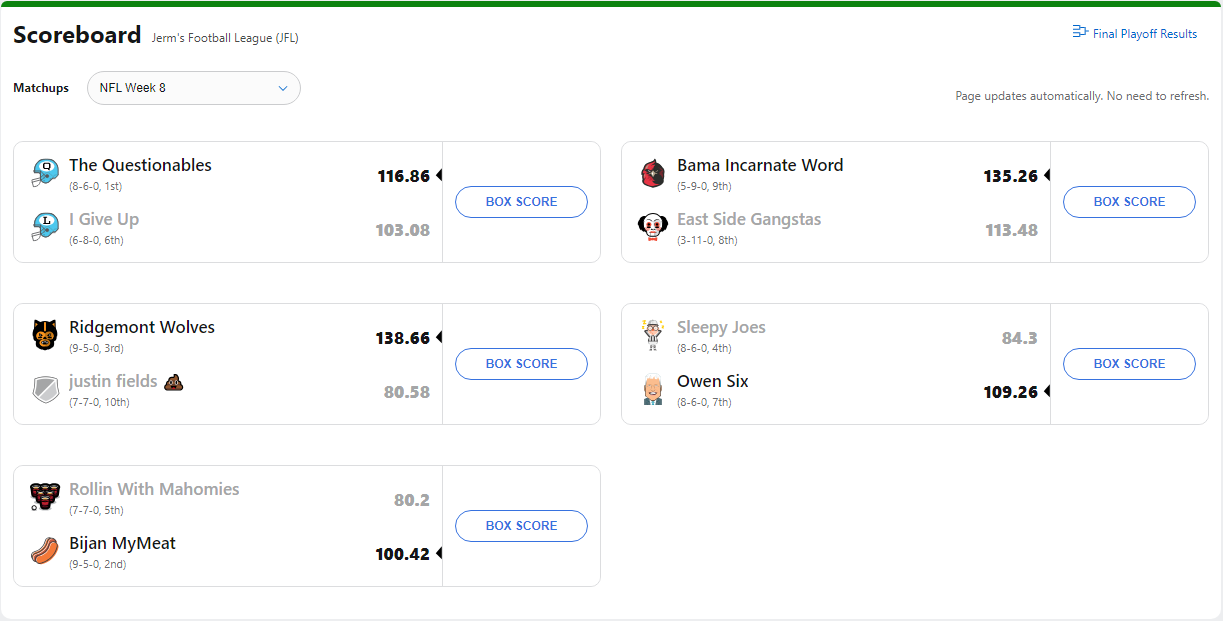The image size is (1223, 621).
Task: Click the Ridgemont Wolves team logo
Action: click(x=45, y=335)
